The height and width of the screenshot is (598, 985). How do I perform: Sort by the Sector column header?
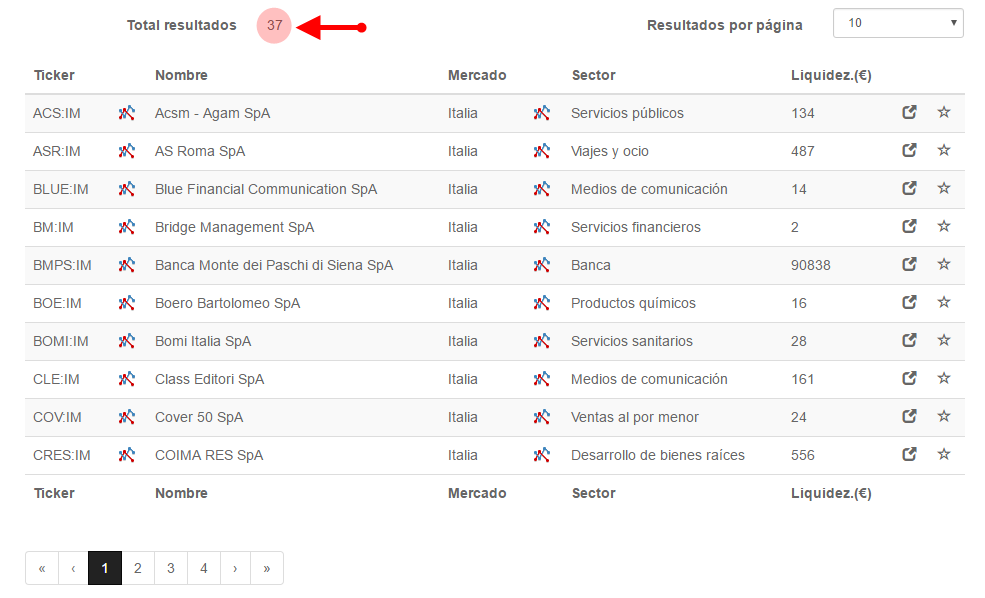[x=593, y=75]
